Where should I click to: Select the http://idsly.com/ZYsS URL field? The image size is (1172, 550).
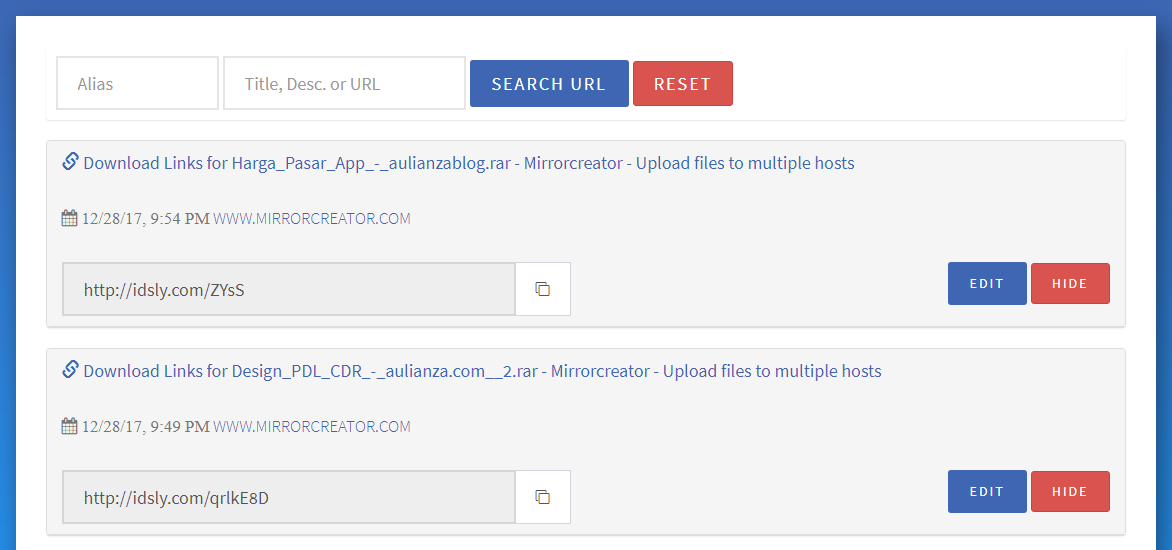(x=289, y=288)
